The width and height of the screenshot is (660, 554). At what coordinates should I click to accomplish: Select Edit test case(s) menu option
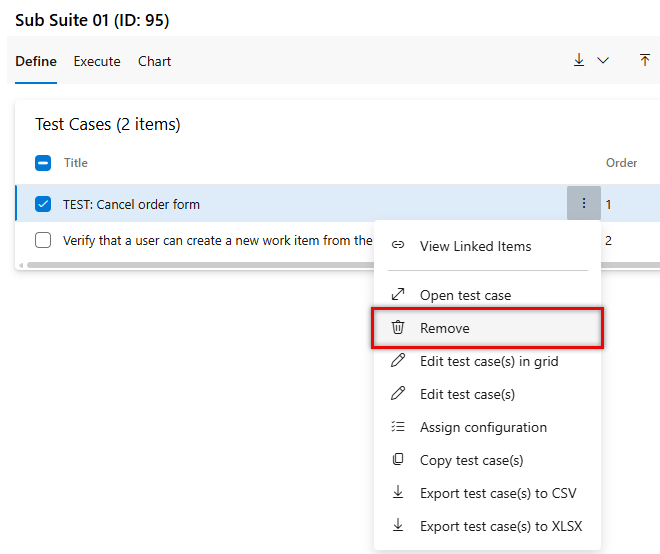point(467,394)
